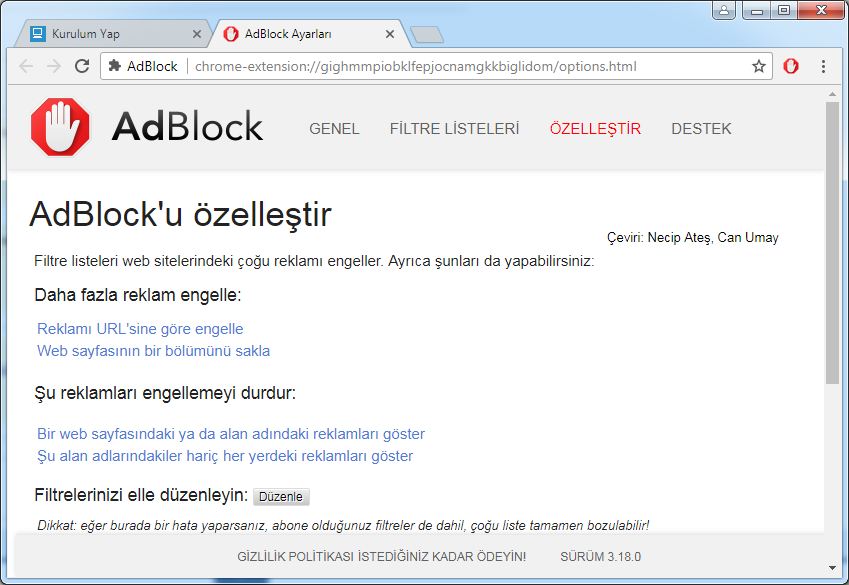Click the Chrome profile user icon
This screenshot has height=585, width=849.
(x=723, y=10)
